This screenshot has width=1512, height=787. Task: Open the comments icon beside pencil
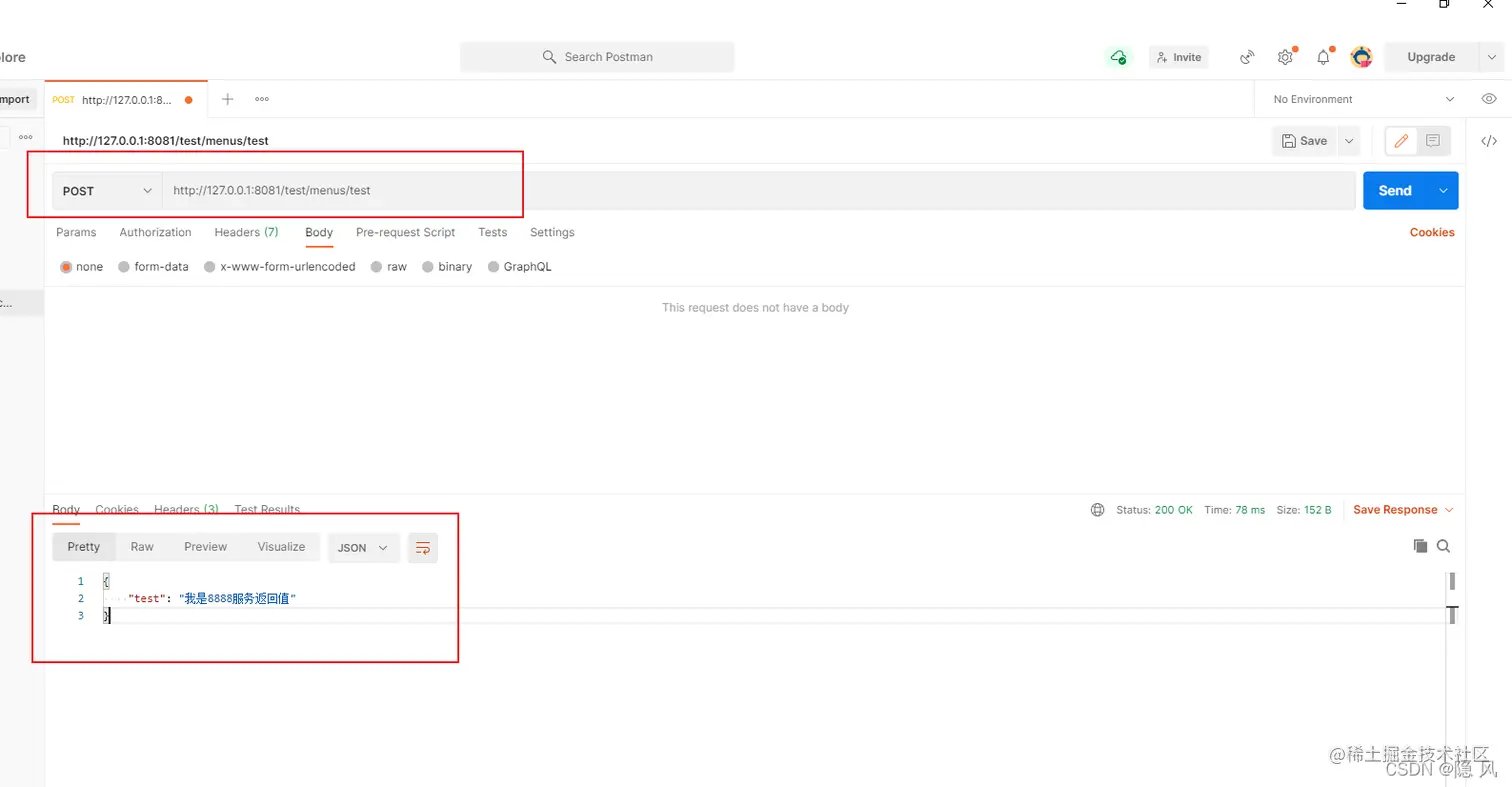click(x=1433, y=141)
